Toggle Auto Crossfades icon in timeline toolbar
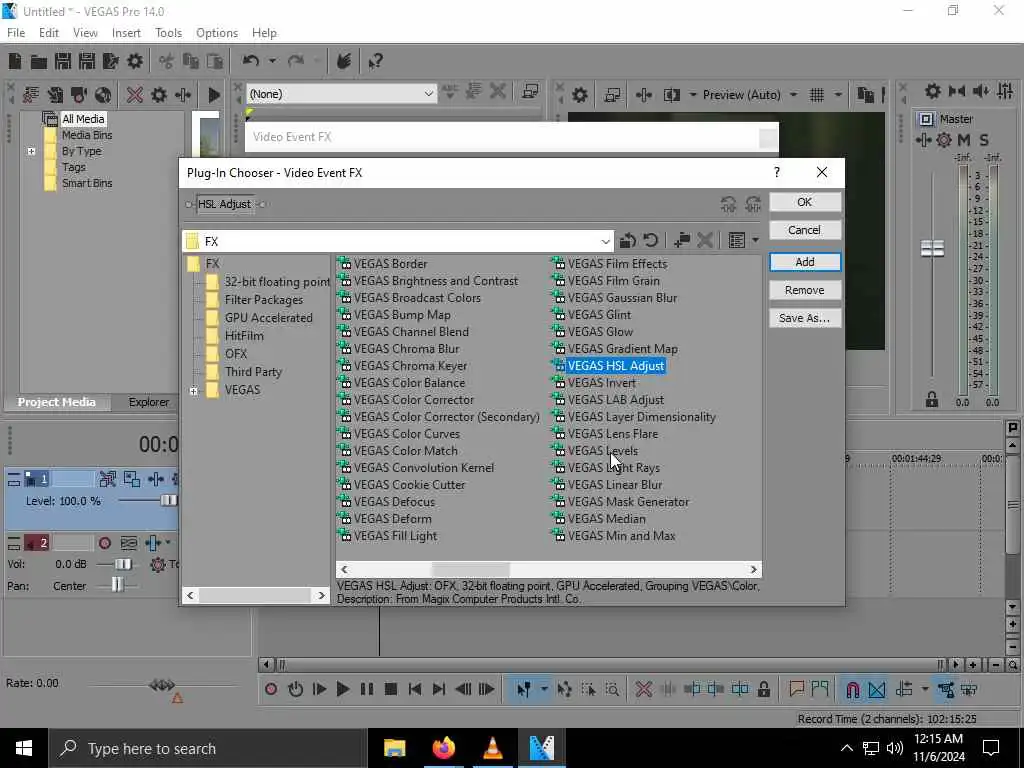This screenshot has width=1024, height=768. click(x=877, y=690)
